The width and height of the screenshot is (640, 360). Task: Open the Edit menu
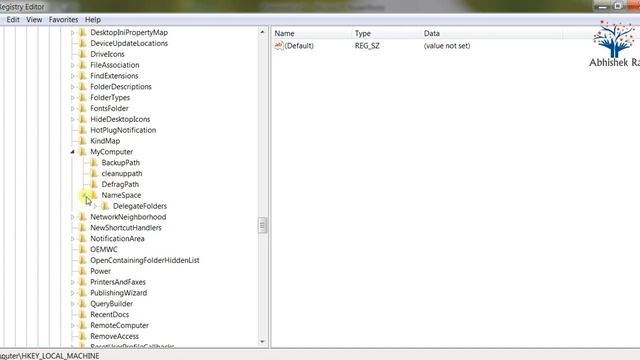click(x=13, y=20)
